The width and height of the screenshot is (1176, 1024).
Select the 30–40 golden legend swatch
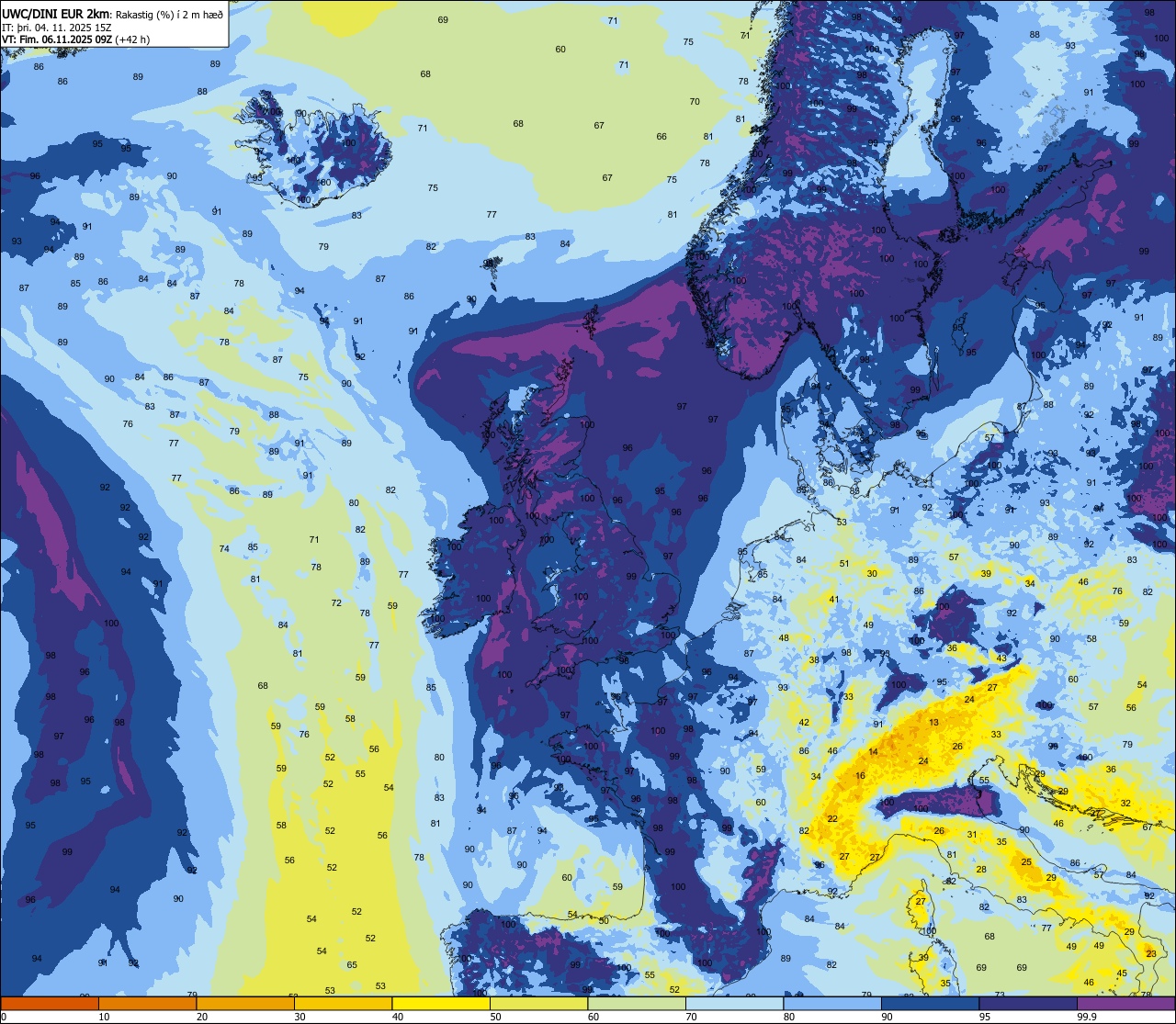click(x=343, y=1003)
